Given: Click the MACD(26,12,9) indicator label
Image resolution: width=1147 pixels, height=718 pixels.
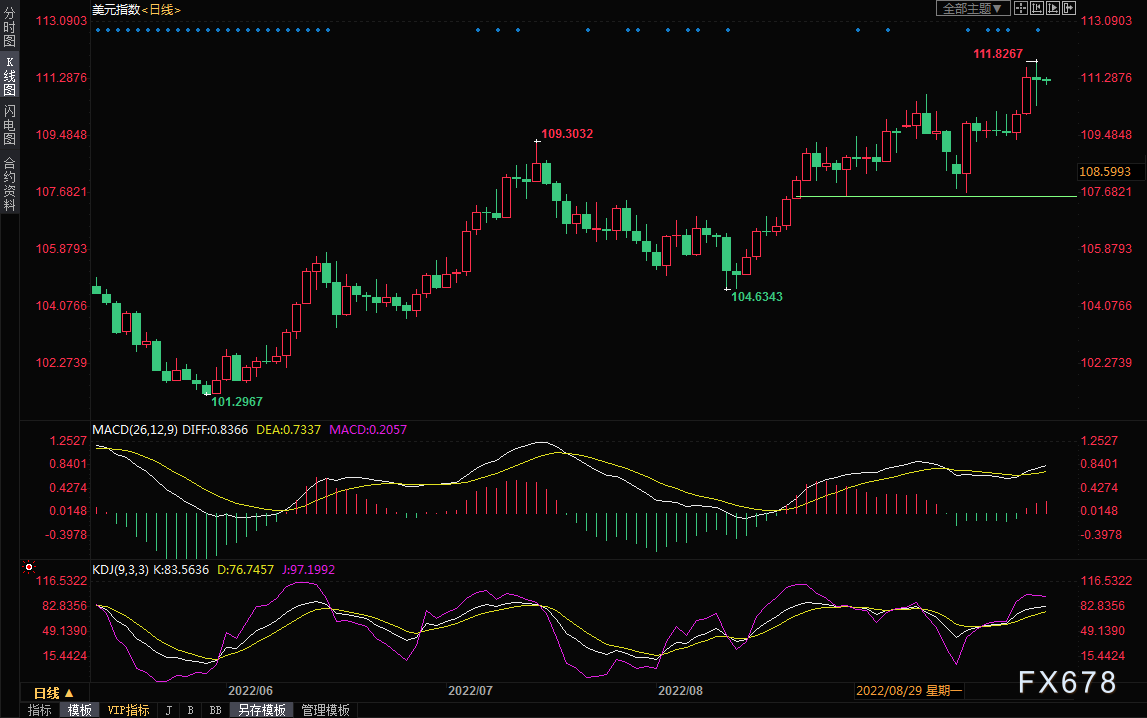Looking at the screenshot, I should click(135, 430).
